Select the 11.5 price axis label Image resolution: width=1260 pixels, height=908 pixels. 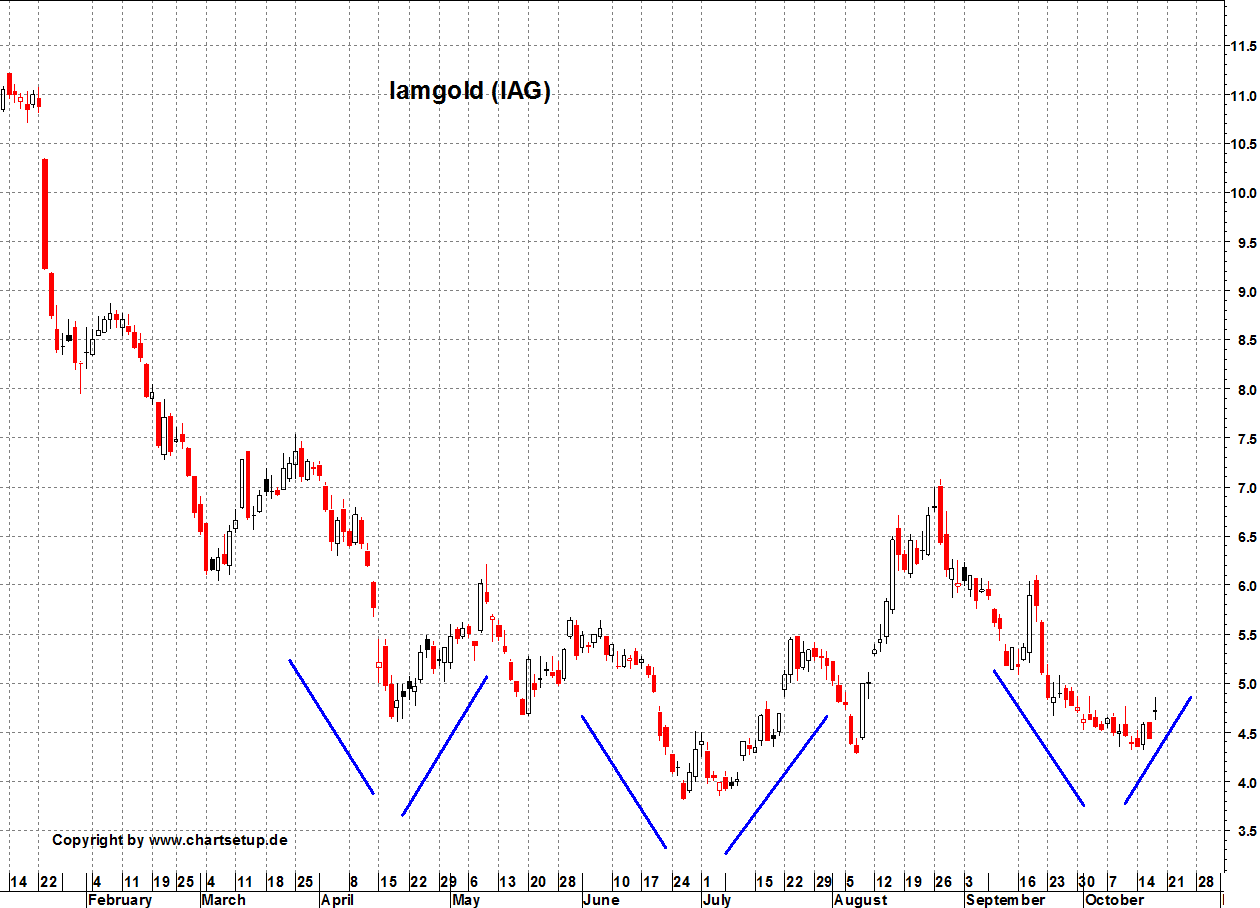tap(1243, 46)
